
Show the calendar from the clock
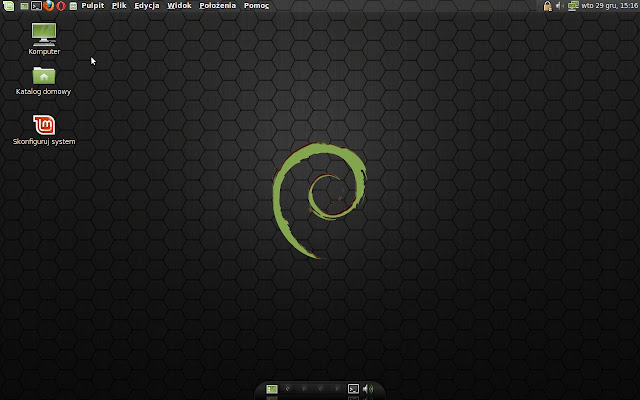610,6
